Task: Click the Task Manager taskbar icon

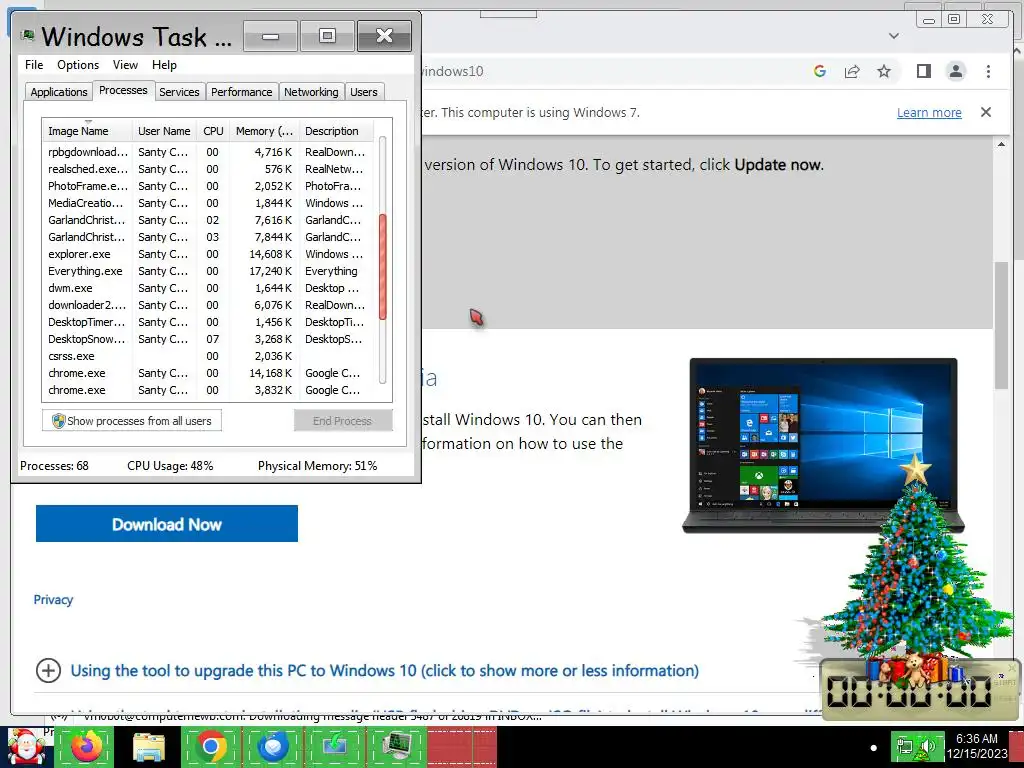Action: (397, 746)
